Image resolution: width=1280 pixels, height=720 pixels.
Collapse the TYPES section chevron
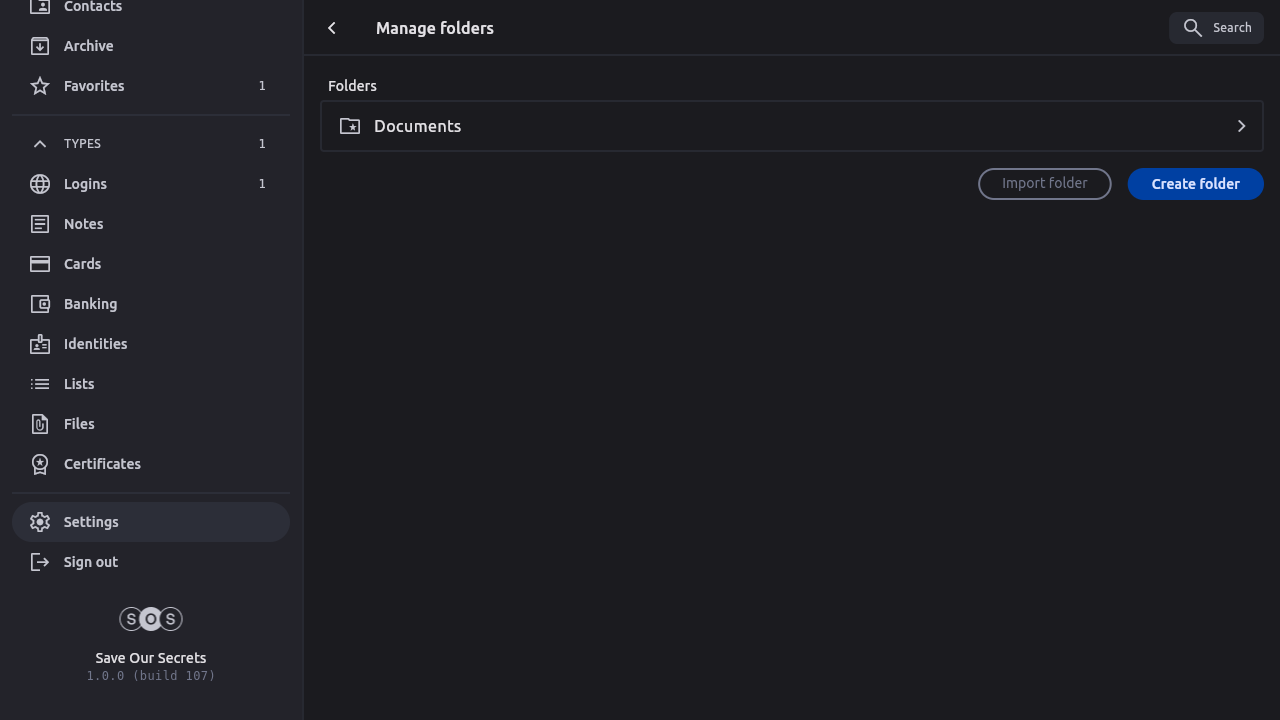[40, 144]
